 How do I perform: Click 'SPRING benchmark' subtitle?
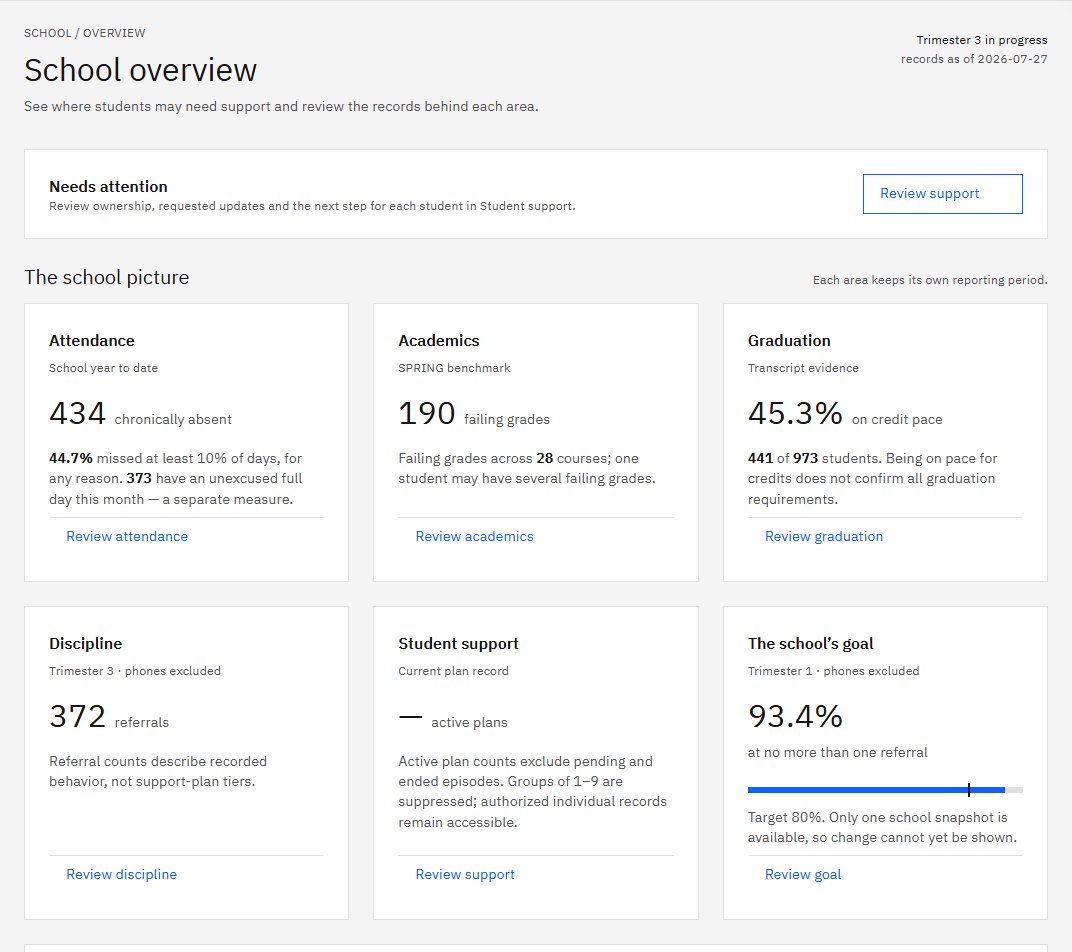[x=454, y=368]
